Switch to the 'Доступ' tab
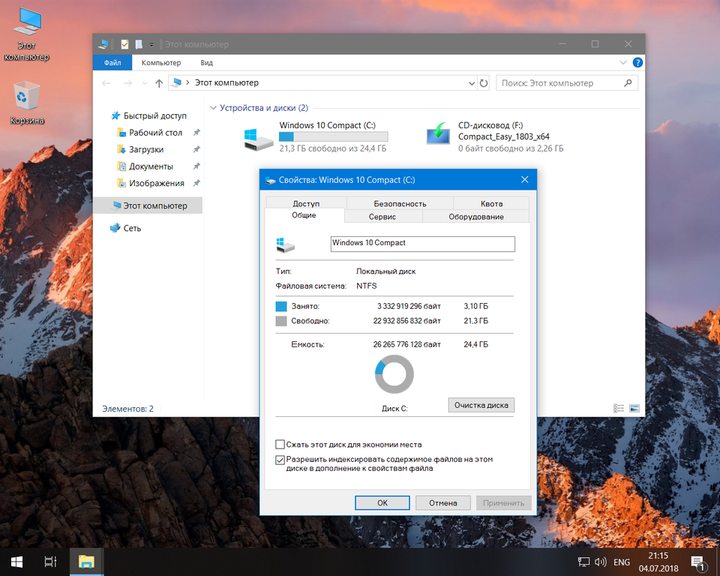The height and width of the screenshot is (576, 720). tap(306, 203)
